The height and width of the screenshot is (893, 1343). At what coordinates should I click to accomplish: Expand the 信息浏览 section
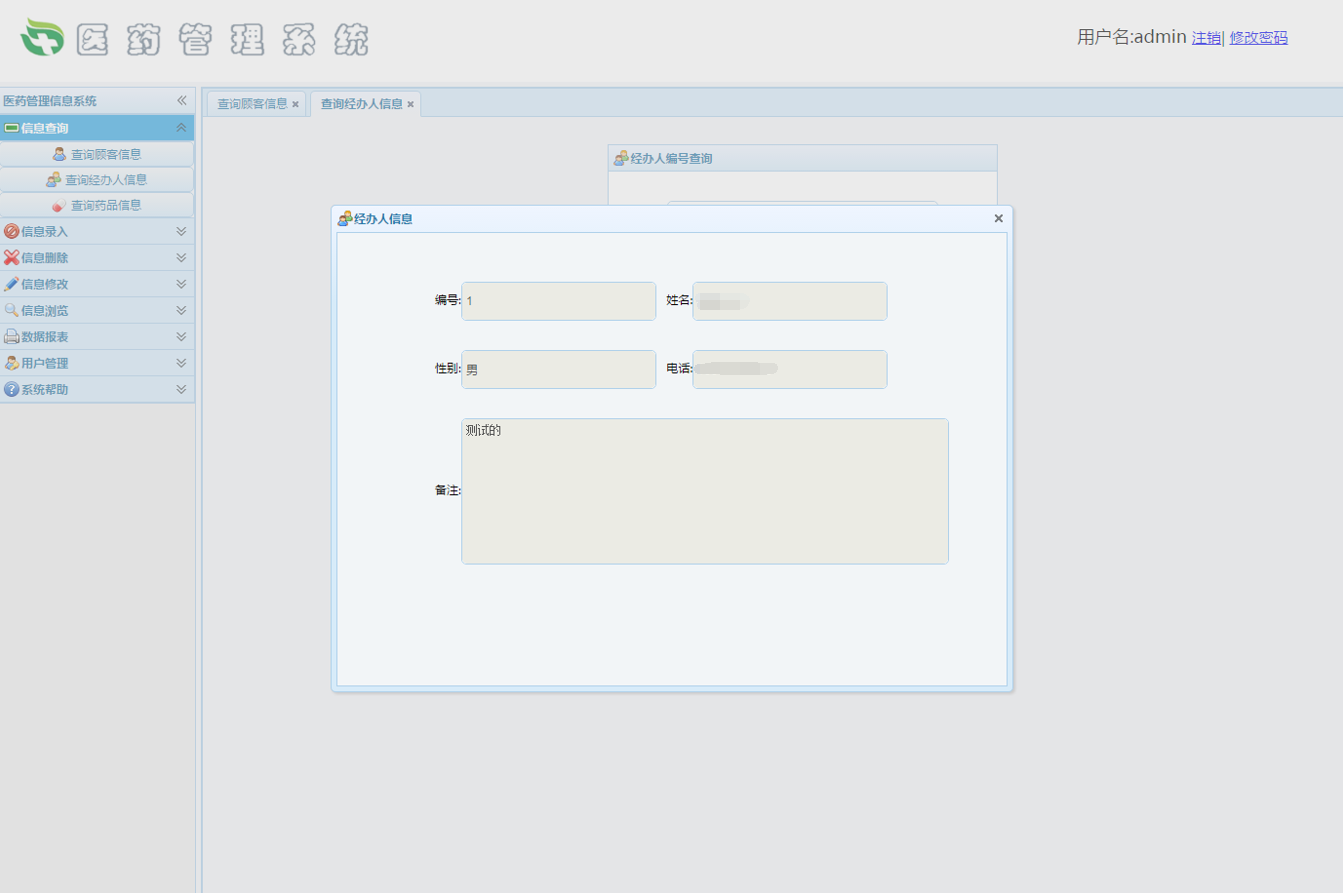tap(181, 310)
